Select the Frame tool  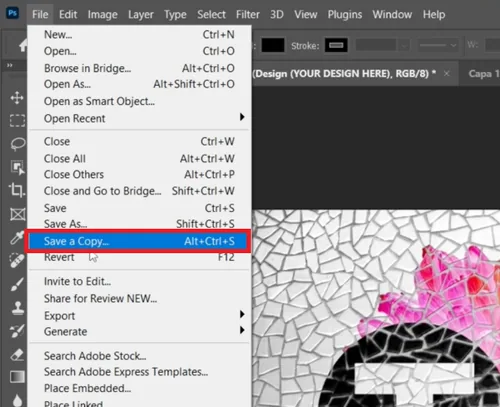tap(17, 214)
